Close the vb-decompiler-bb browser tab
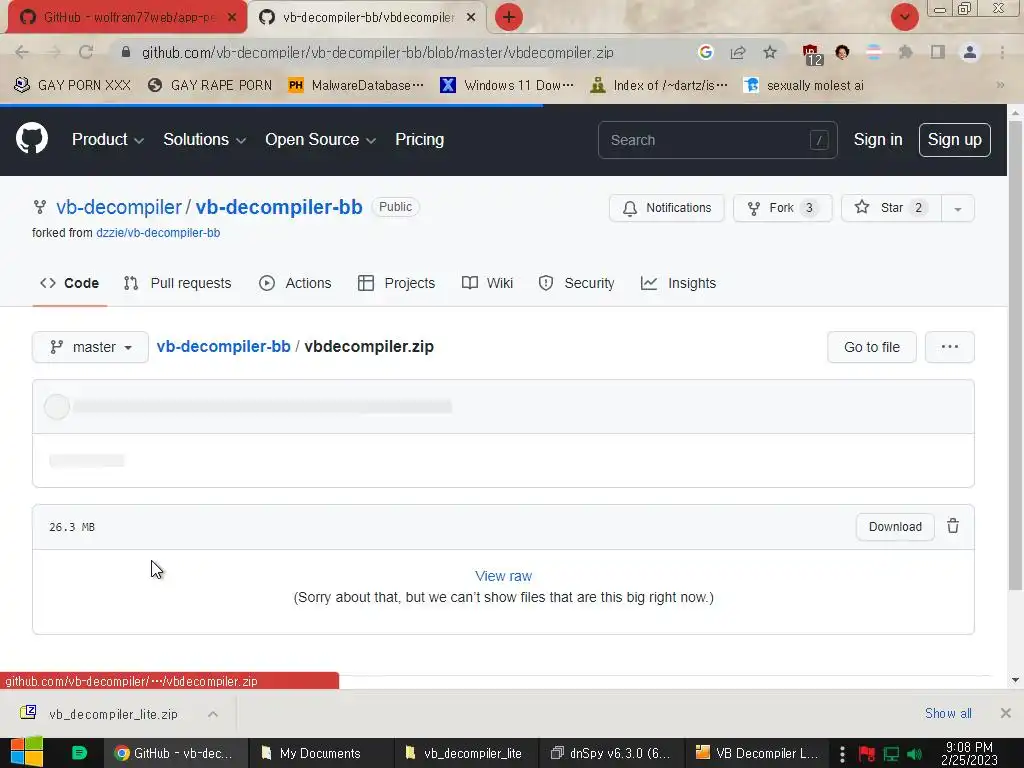This screenshot has height=768, width=1024. pyautogui.click(x=471, y=17)
